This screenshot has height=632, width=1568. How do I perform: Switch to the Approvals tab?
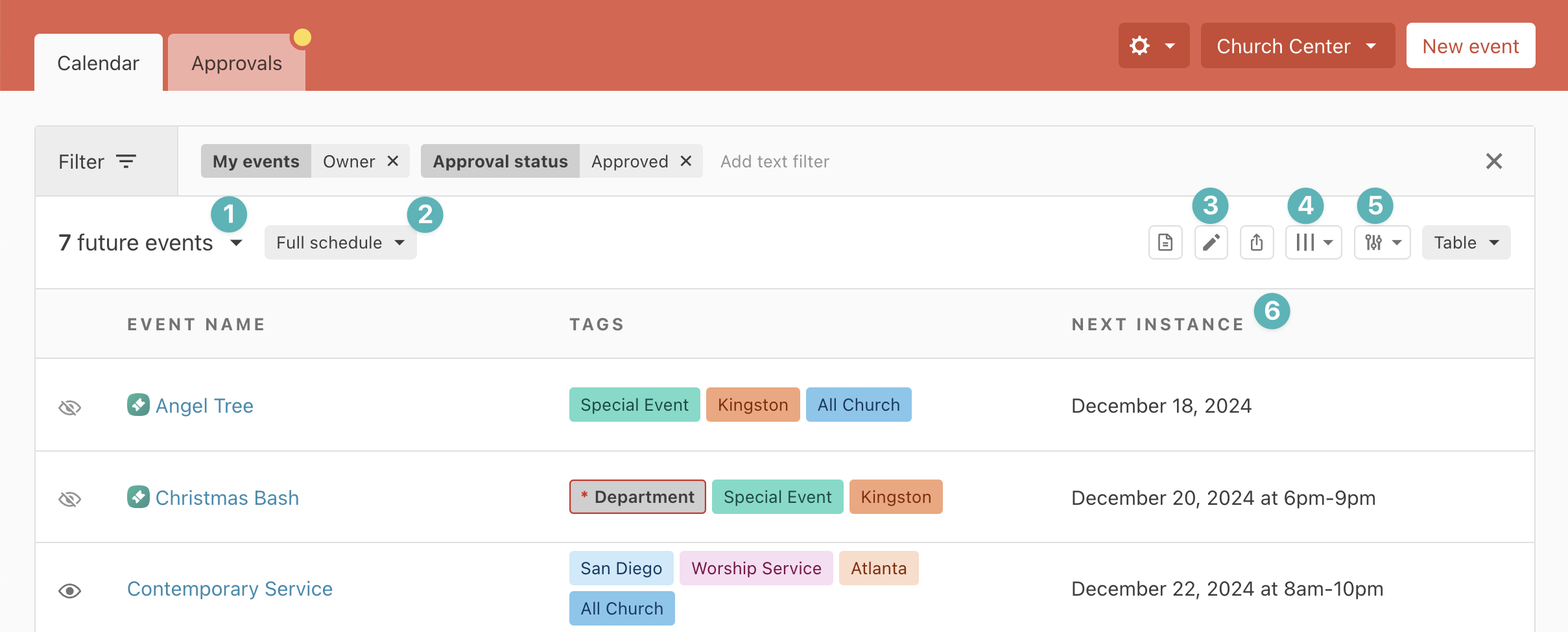pos(237,63)
